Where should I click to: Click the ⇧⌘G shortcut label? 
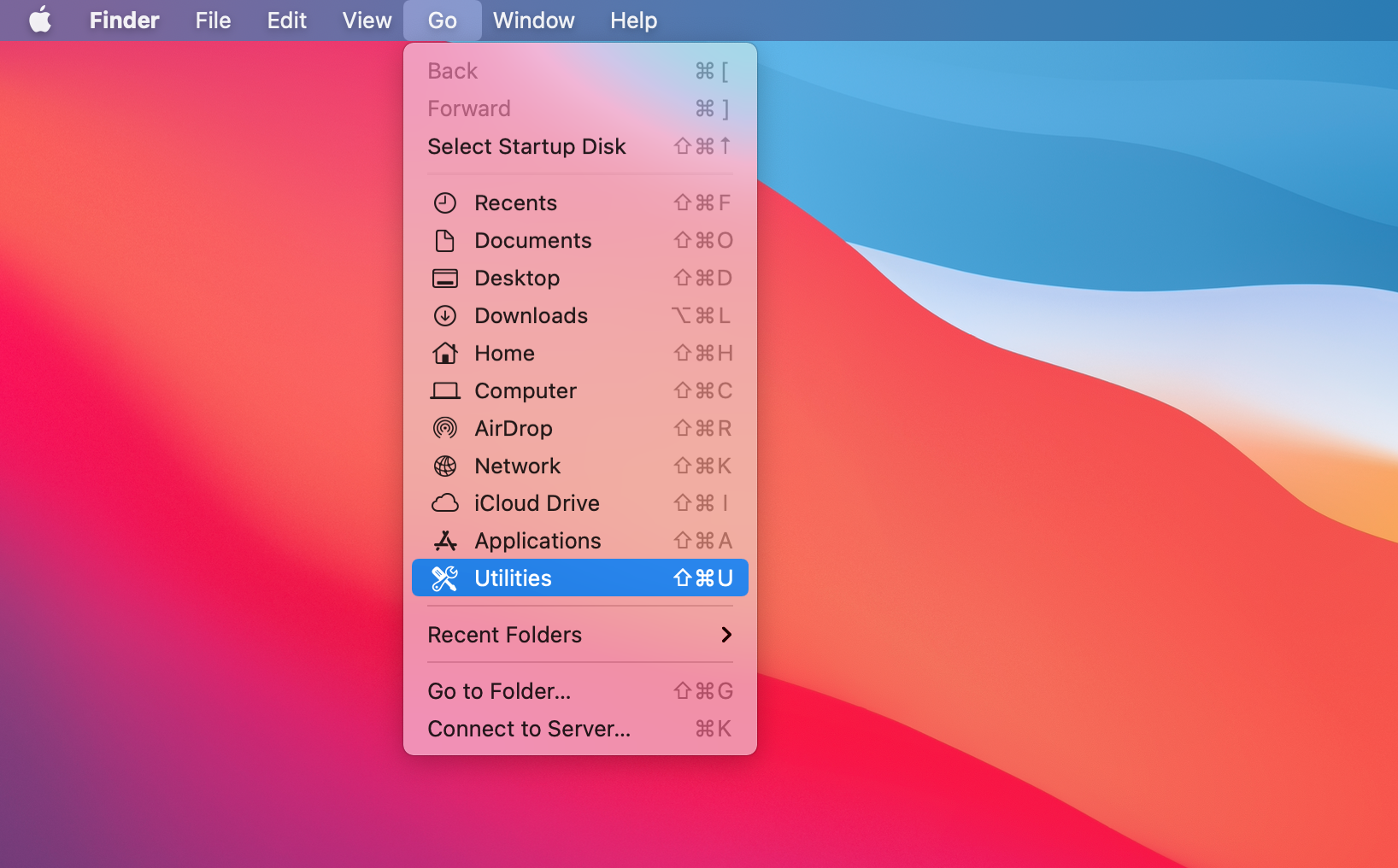[703, 691]
